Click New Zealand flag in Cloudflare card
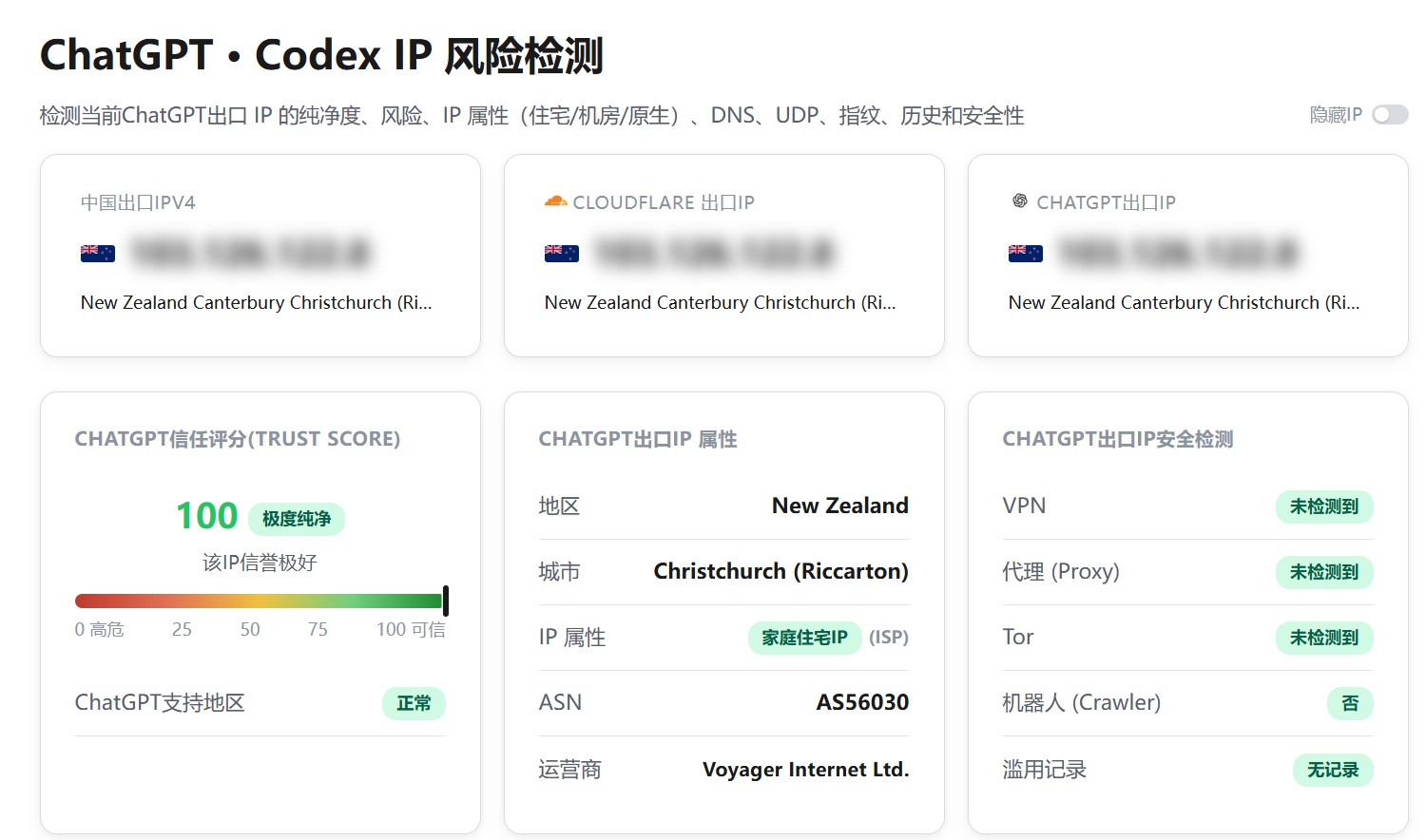The height and width of the screenshot is (840, 1426). coord(562,254)
